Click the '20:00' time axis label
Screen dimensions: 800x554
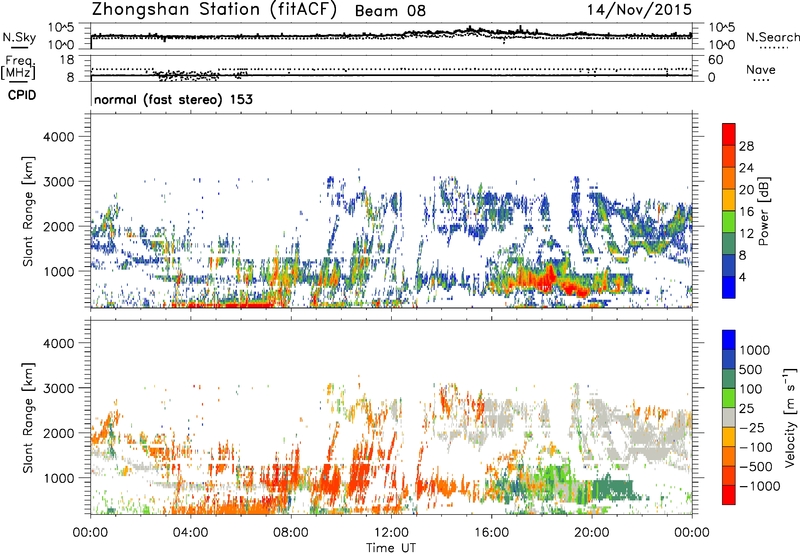(x=591, y=533)
